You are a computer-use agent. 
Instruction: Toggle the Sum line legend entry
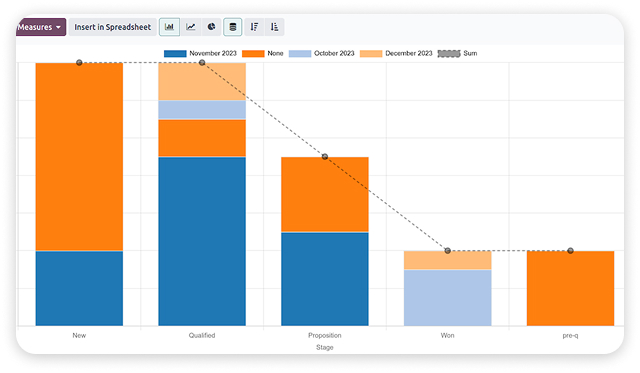[457, 53]
